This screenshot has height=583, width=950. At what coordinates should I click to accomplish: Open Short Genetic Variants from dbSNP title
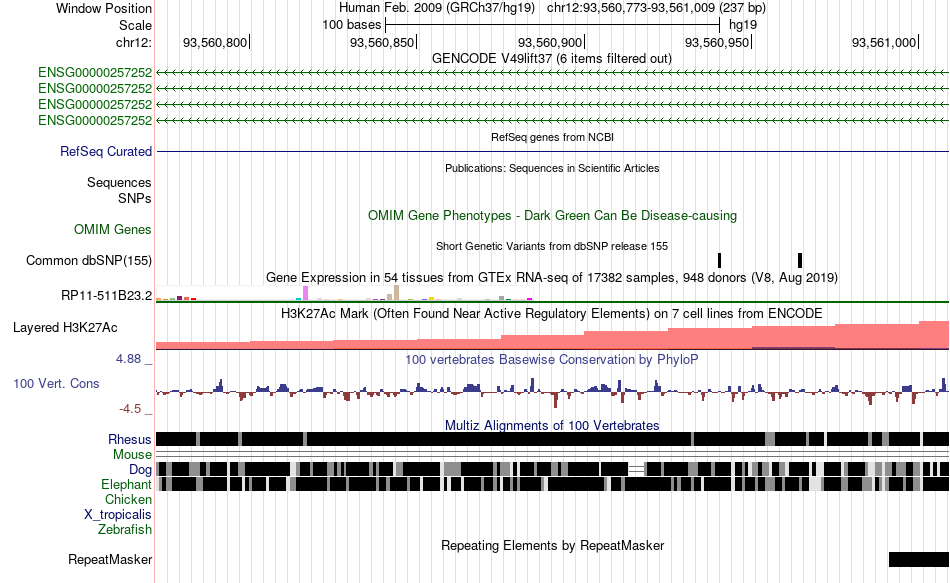tap(552, 247)
